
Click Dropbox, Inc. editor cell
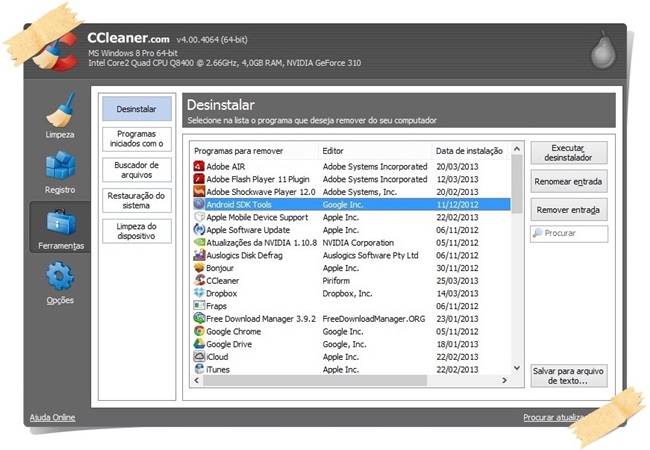[x=347, y=293]
